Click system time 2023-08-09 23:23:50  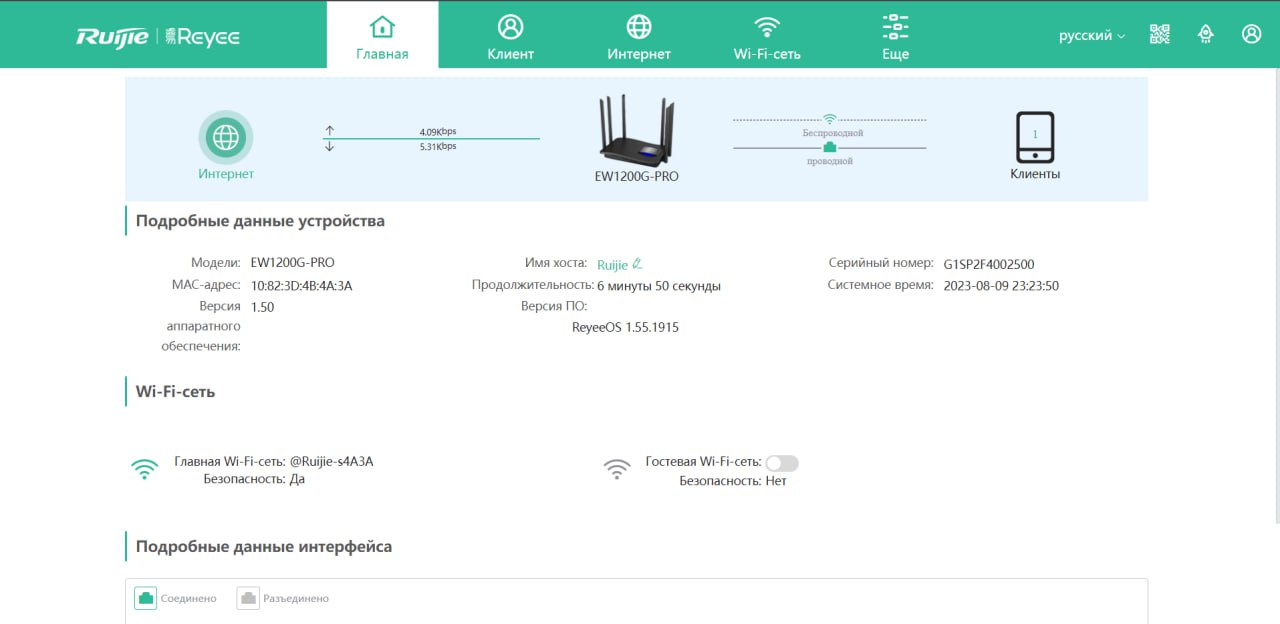(x=1001, y=286)
